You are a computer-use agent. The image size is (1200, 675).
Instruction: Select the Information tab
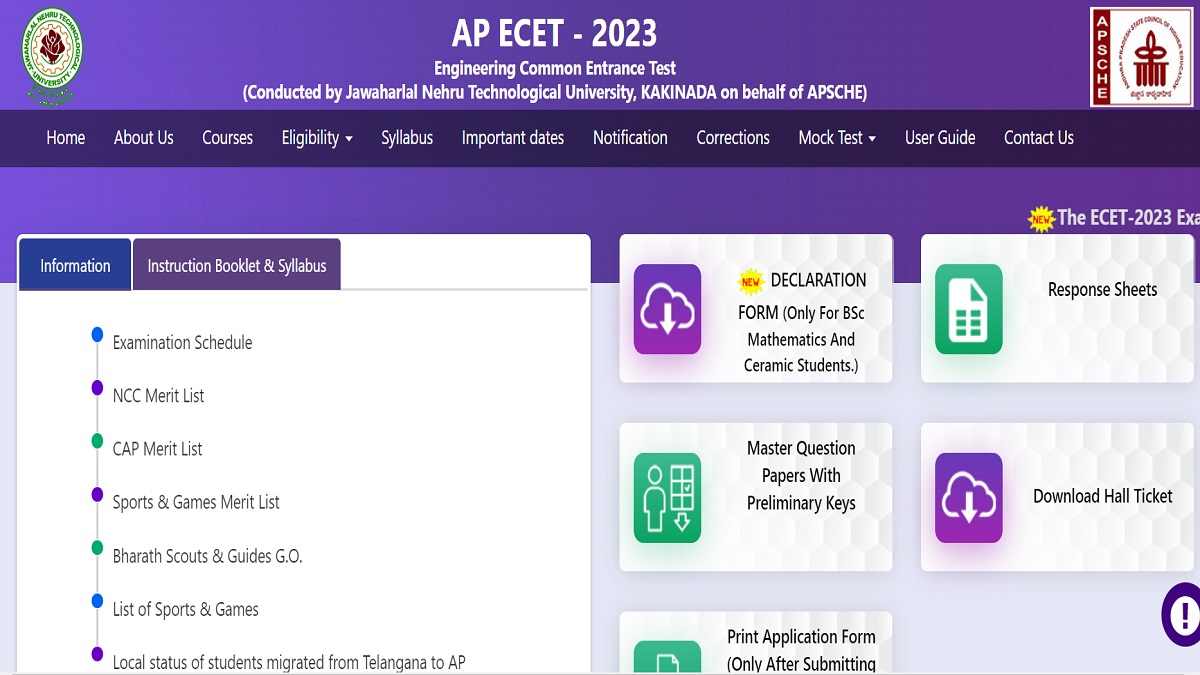pos(75,265)
